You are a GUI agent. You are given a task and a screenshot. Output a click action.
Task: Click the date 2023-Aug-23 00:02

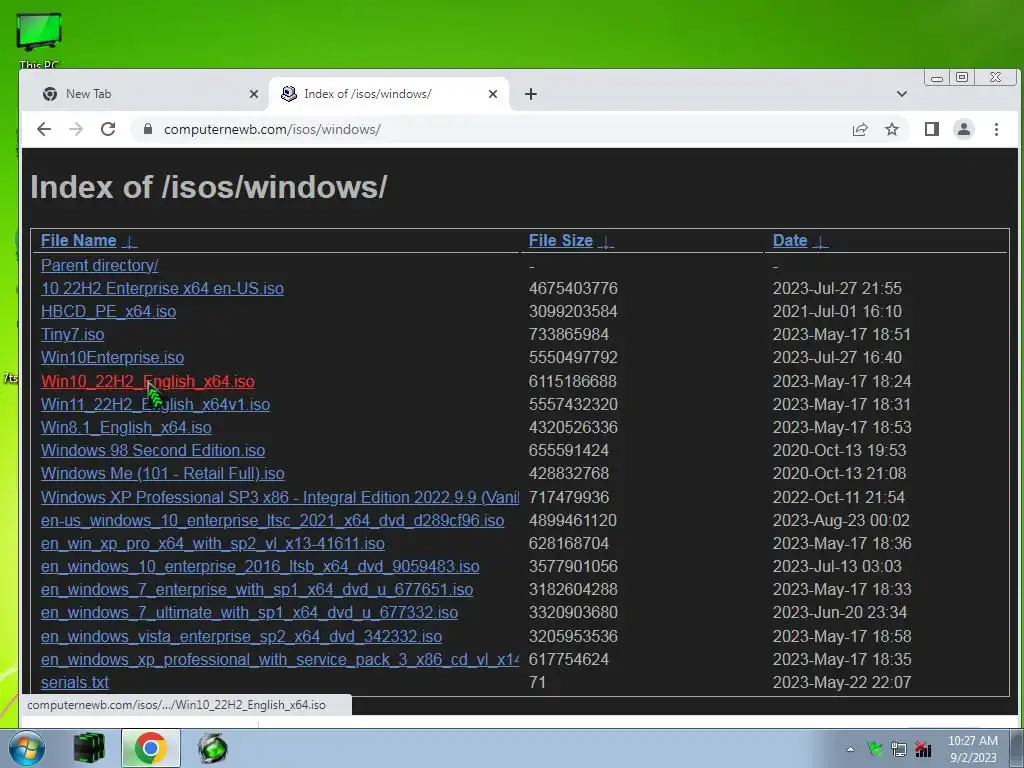(841, 520)
